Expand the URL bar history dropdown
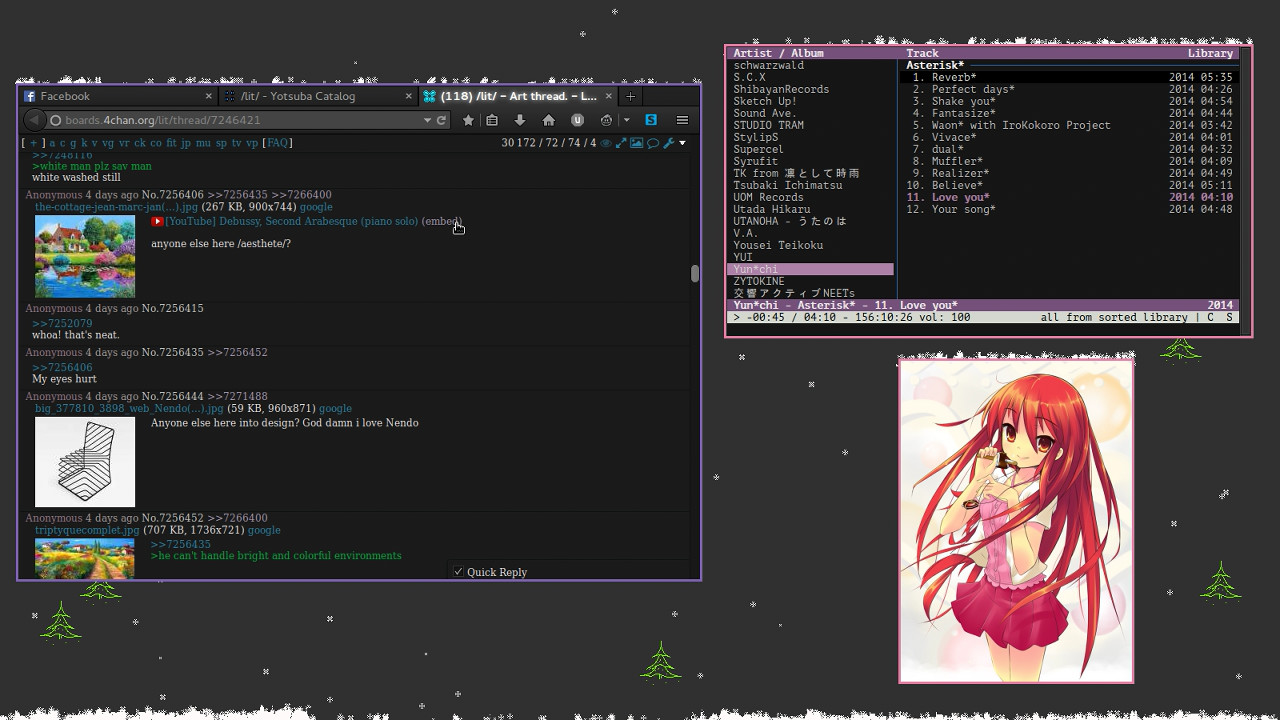The width and height of the screenshot is (1280, 720). click(x=427, y=120)
